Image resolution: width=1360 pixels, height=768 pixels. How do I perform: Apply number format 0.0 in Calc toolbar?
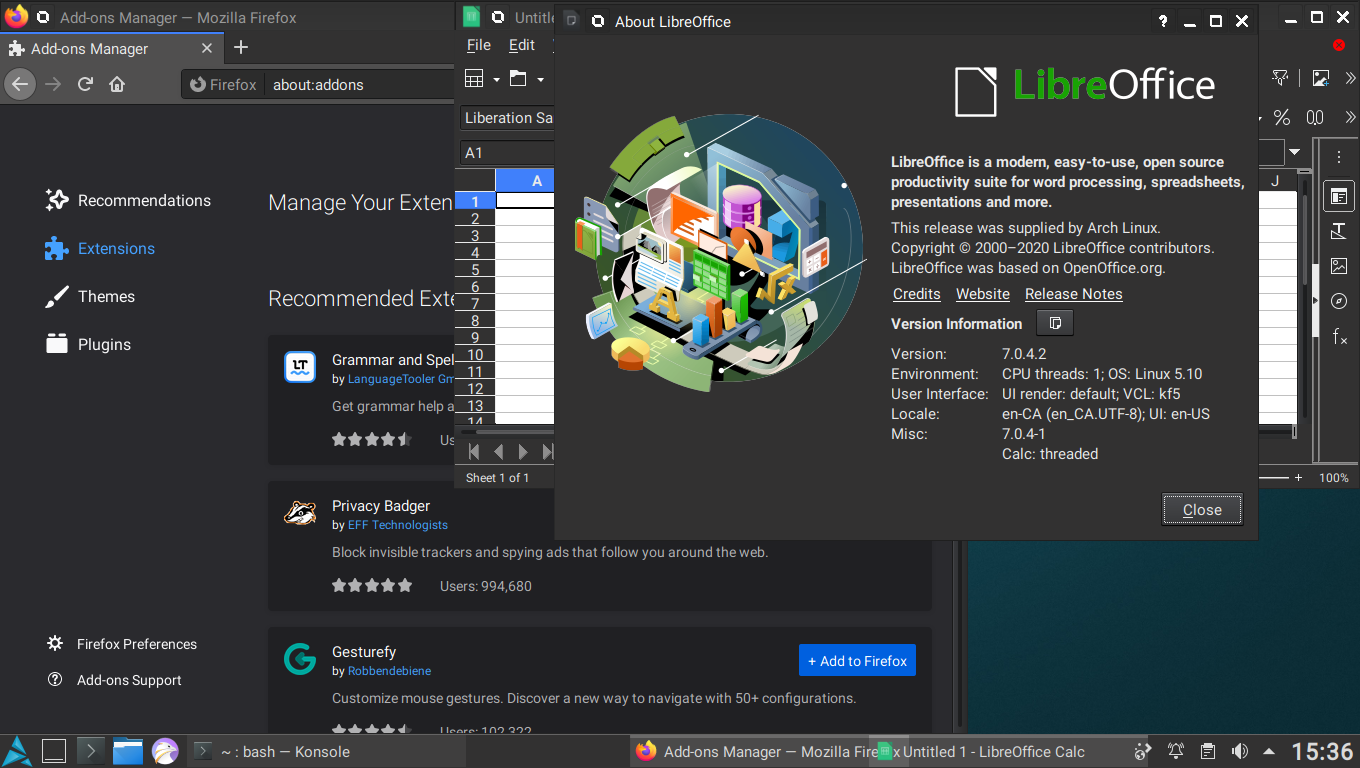1315,117
